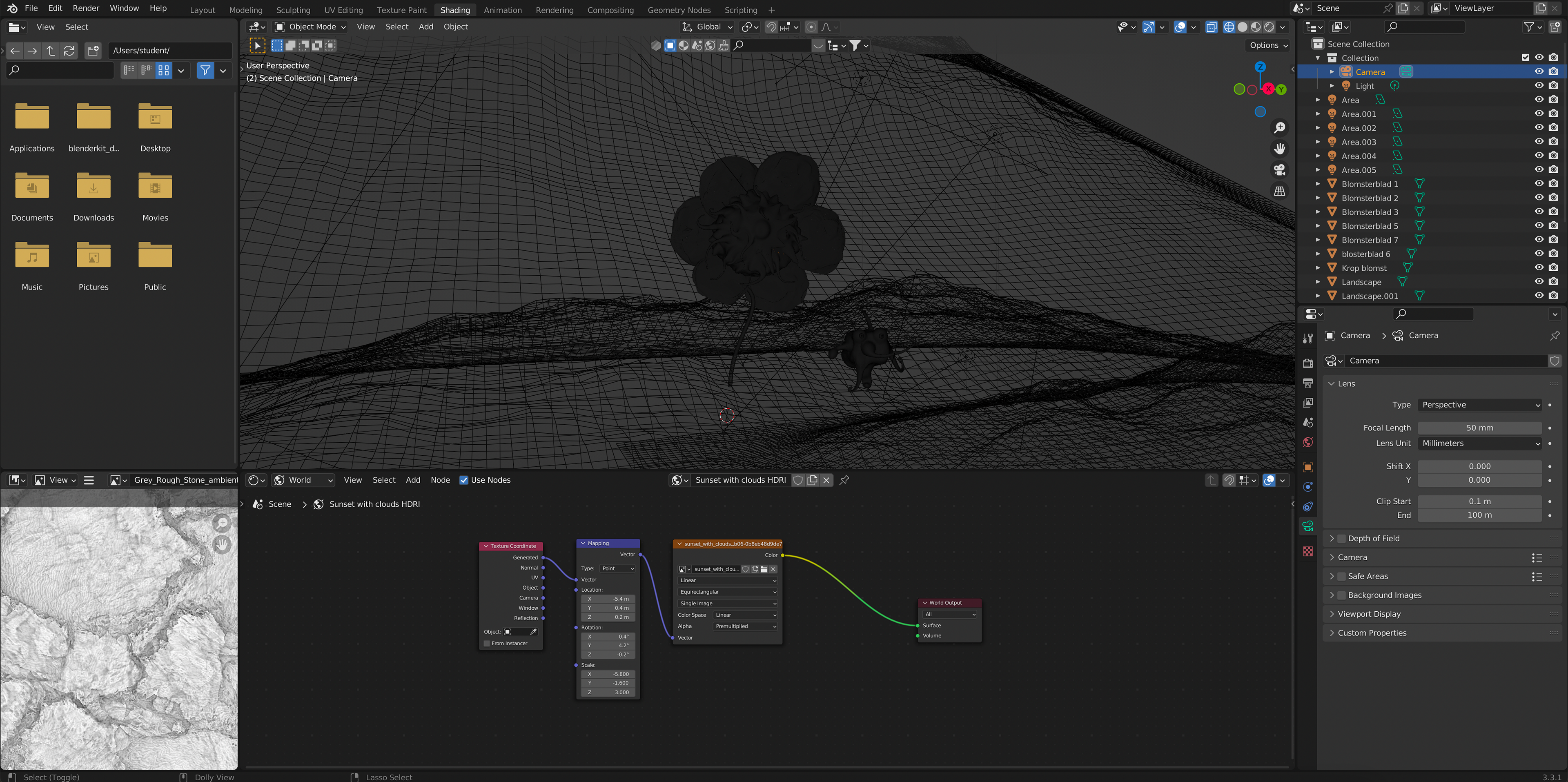Expand the Blomsterblad 1 tree item
Viewport: 1568px width, 782px height.
tap(1318, 184)
